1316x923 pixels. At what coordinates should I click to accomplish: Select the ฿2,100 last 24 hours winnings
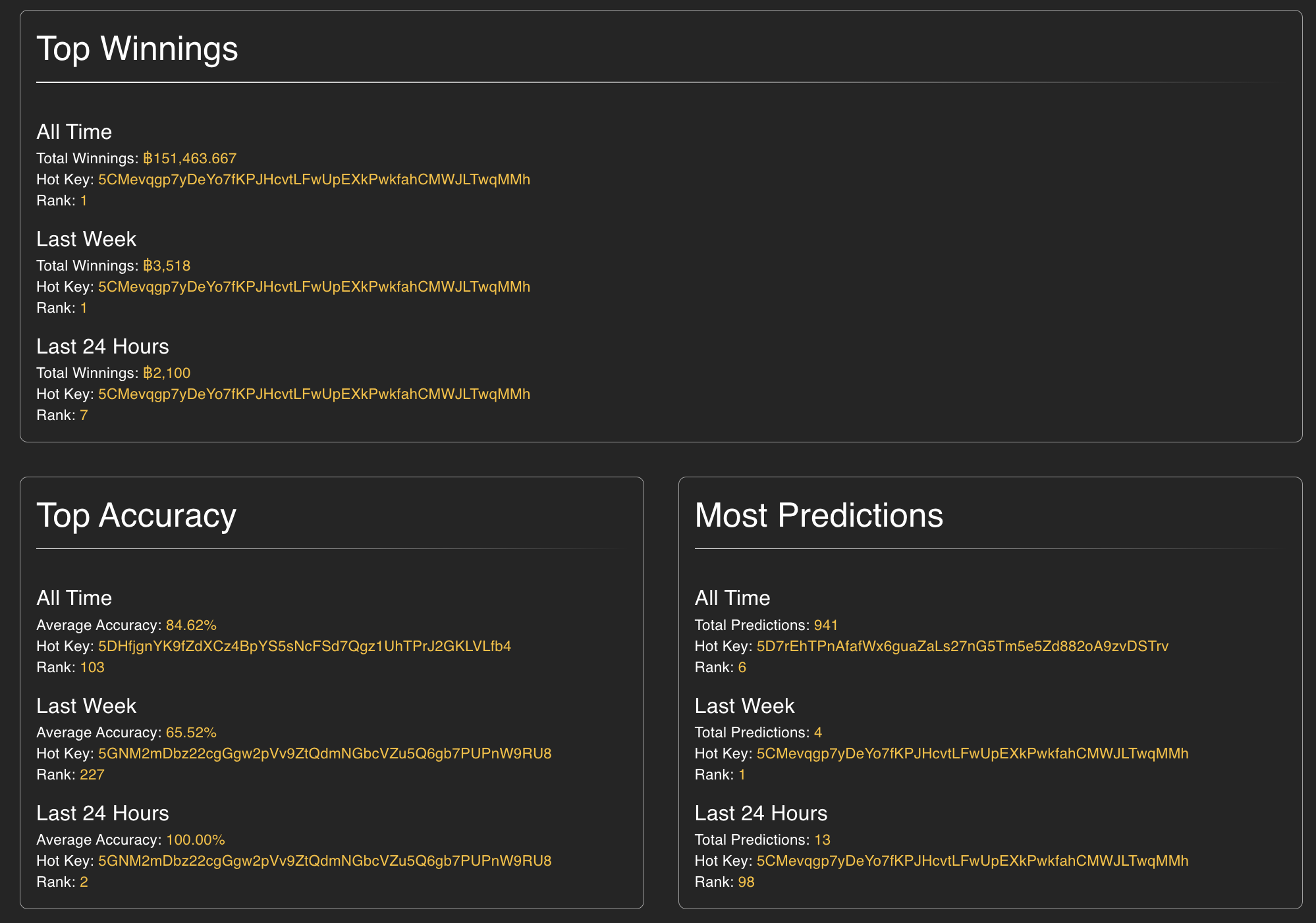coord(167,373)
